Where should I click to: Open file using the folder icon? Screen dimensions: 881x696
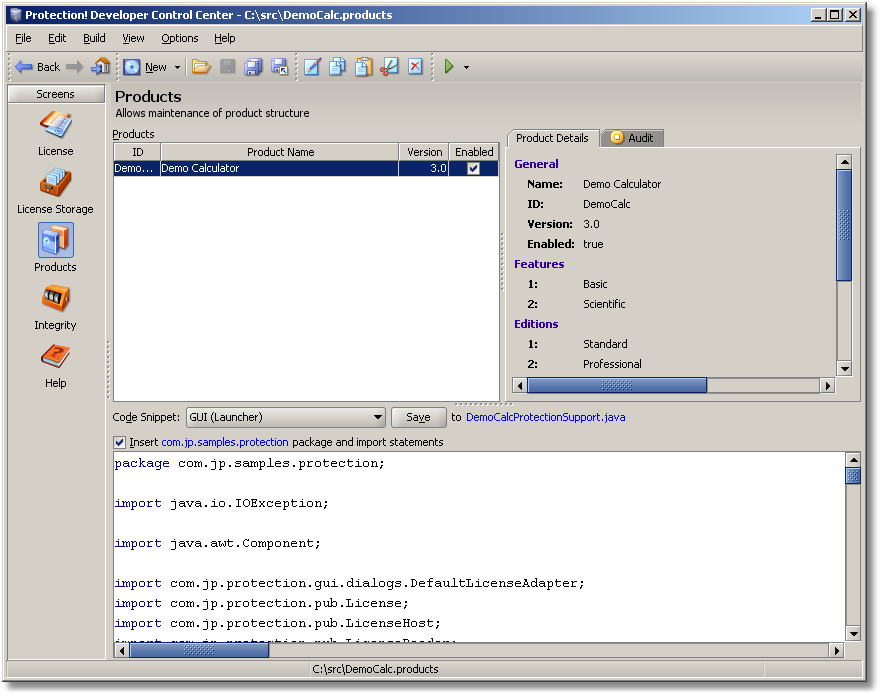pyautogui.click(x=201, y=67)
